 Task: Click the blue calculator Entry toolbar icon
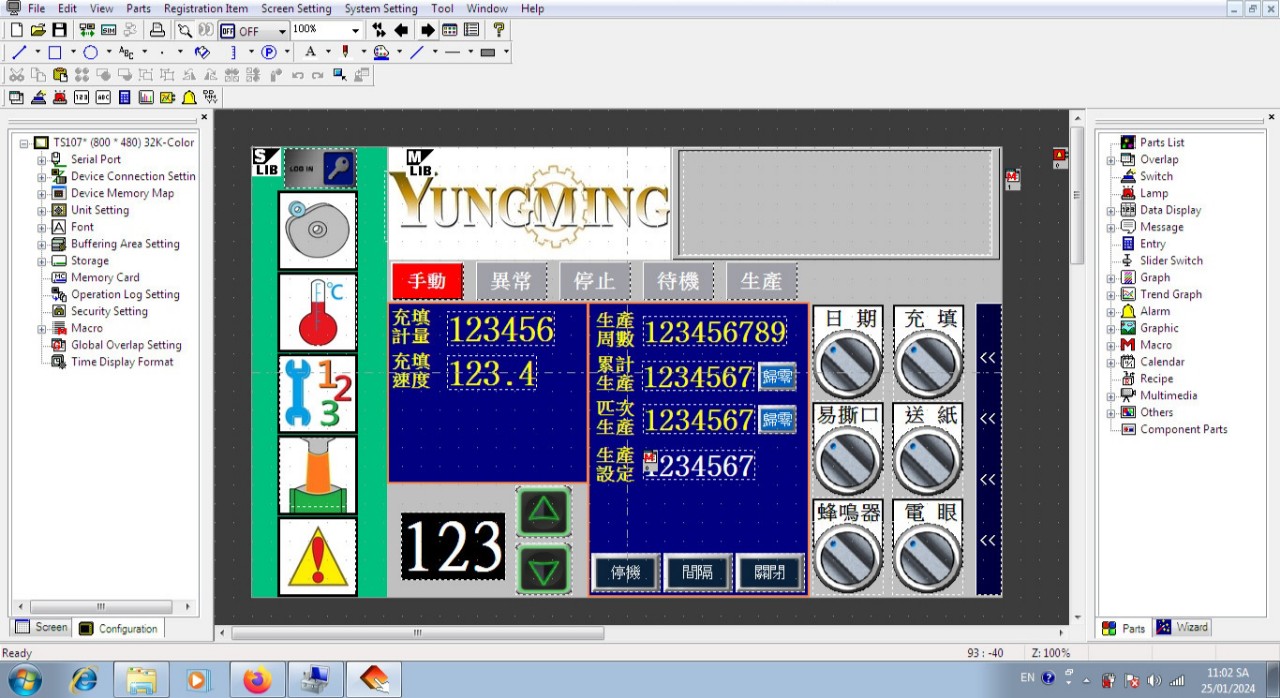click(124, 97)
